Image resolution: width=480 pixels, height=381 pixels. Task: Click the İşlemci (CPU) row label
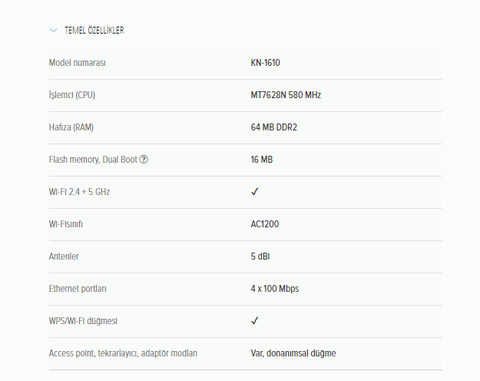click(x=72, y=95)
